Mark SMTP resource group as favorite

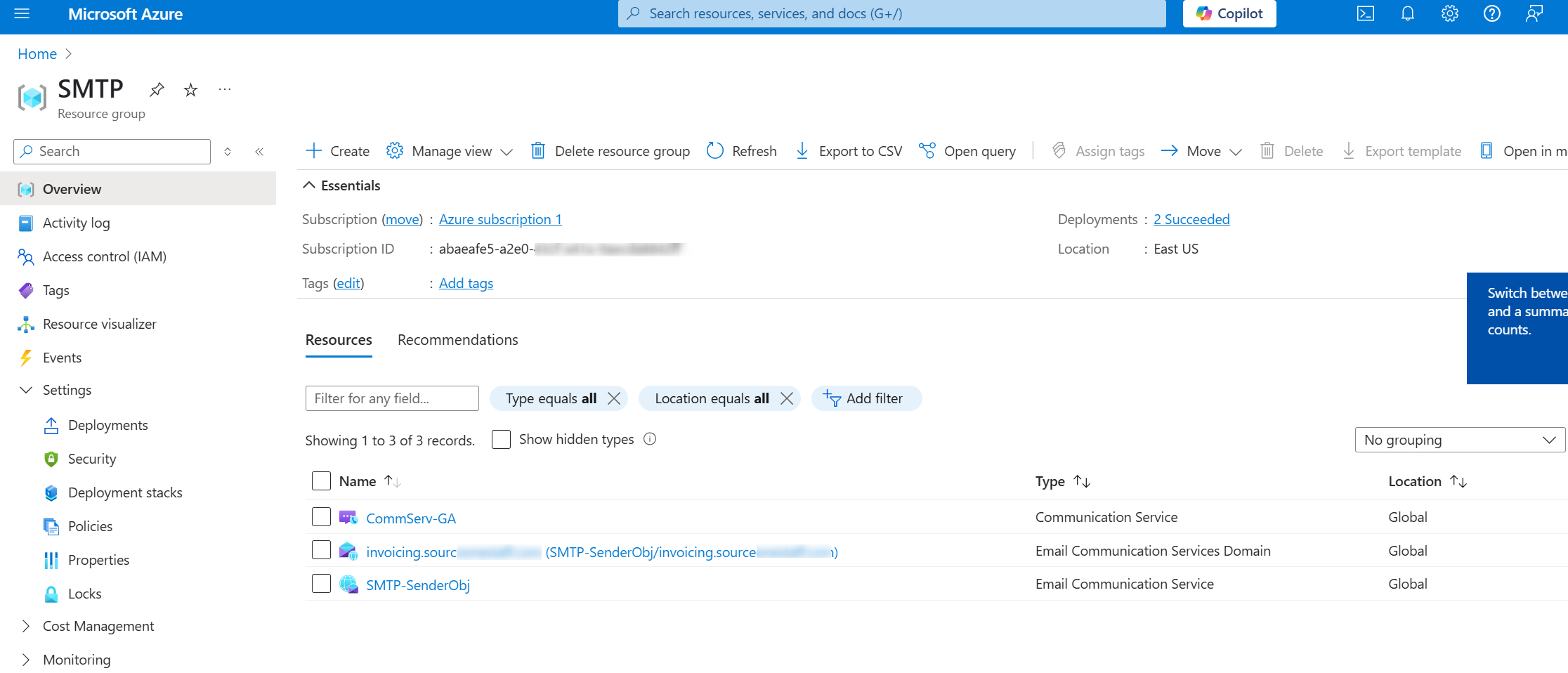pos(190,89)
